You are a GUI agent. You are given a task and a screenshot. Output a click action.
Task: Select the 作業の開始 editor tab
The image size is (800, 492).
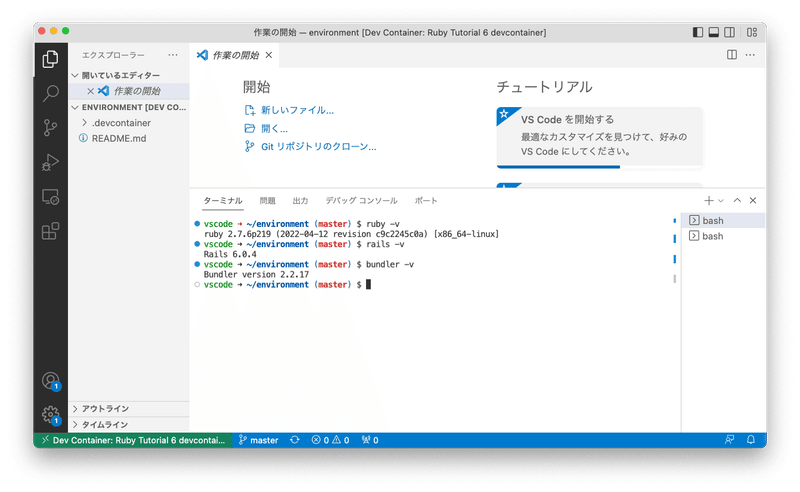coord(235,55)
